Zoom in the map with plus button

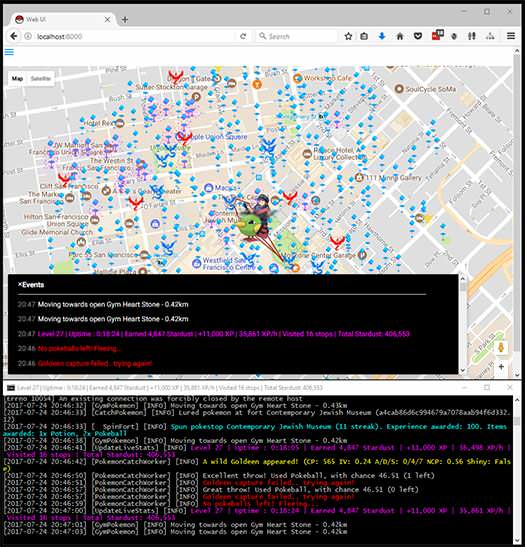click(x=501, y=367)
